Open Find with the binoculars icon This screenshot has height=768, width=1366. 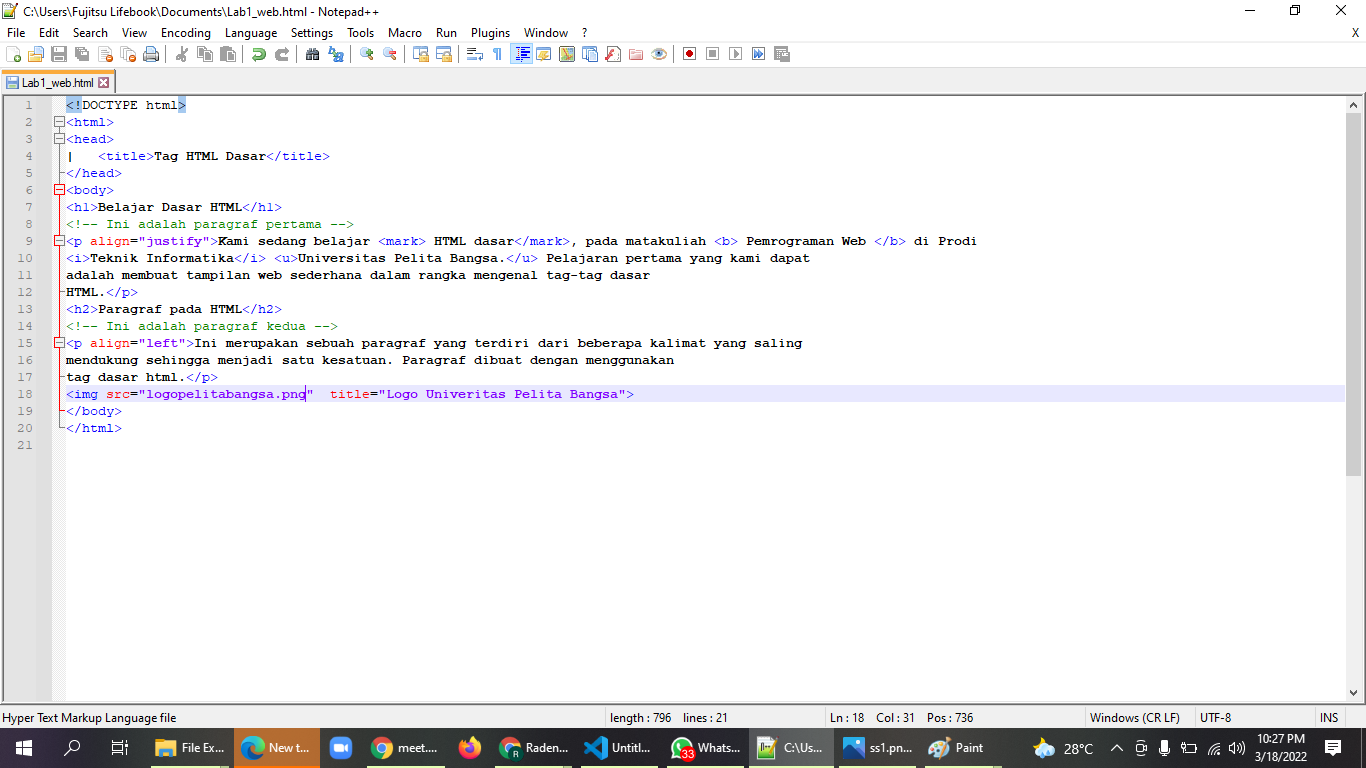(313, 54)
